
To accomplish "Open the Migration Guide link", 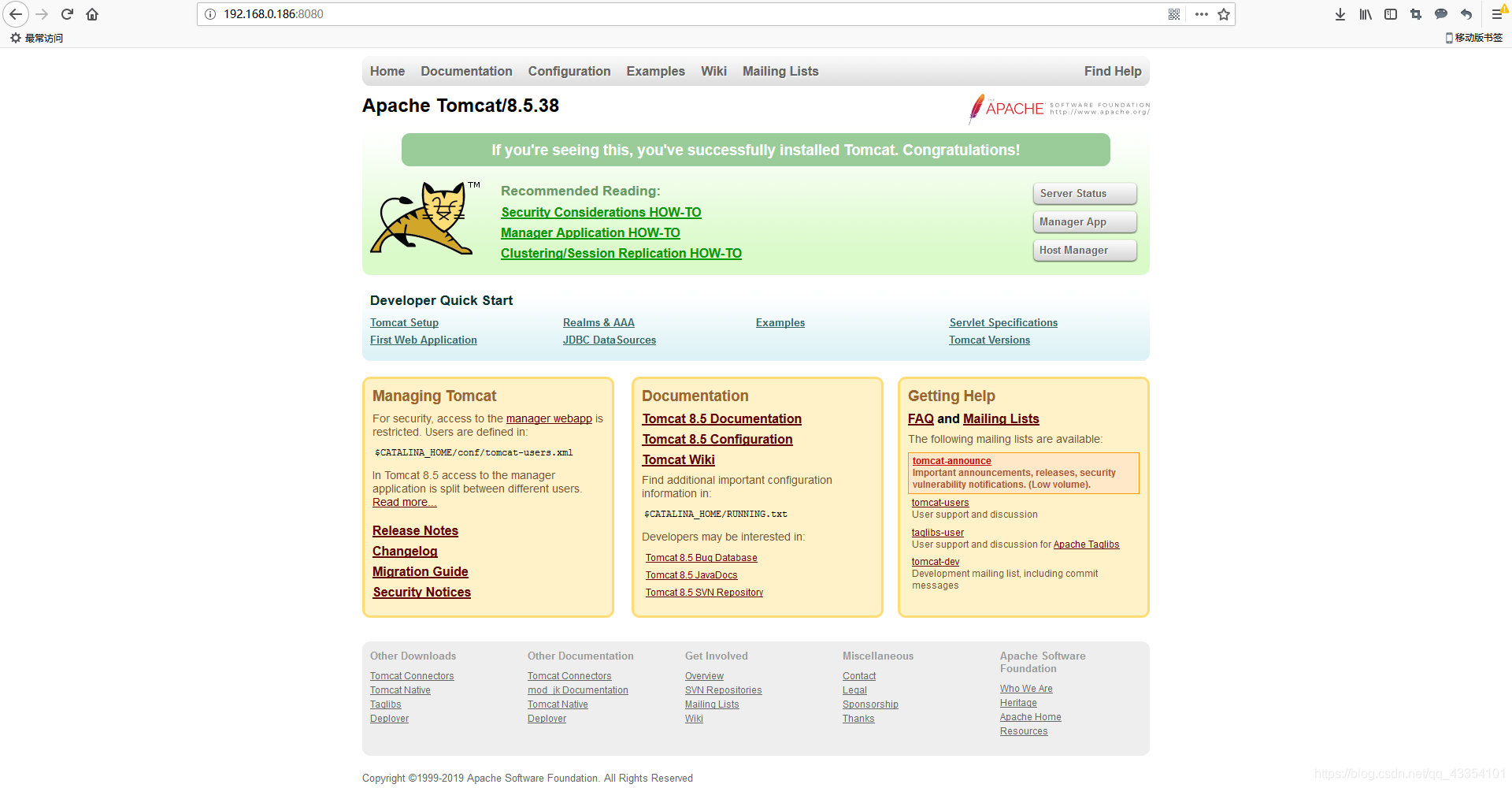I will (421, 571).
